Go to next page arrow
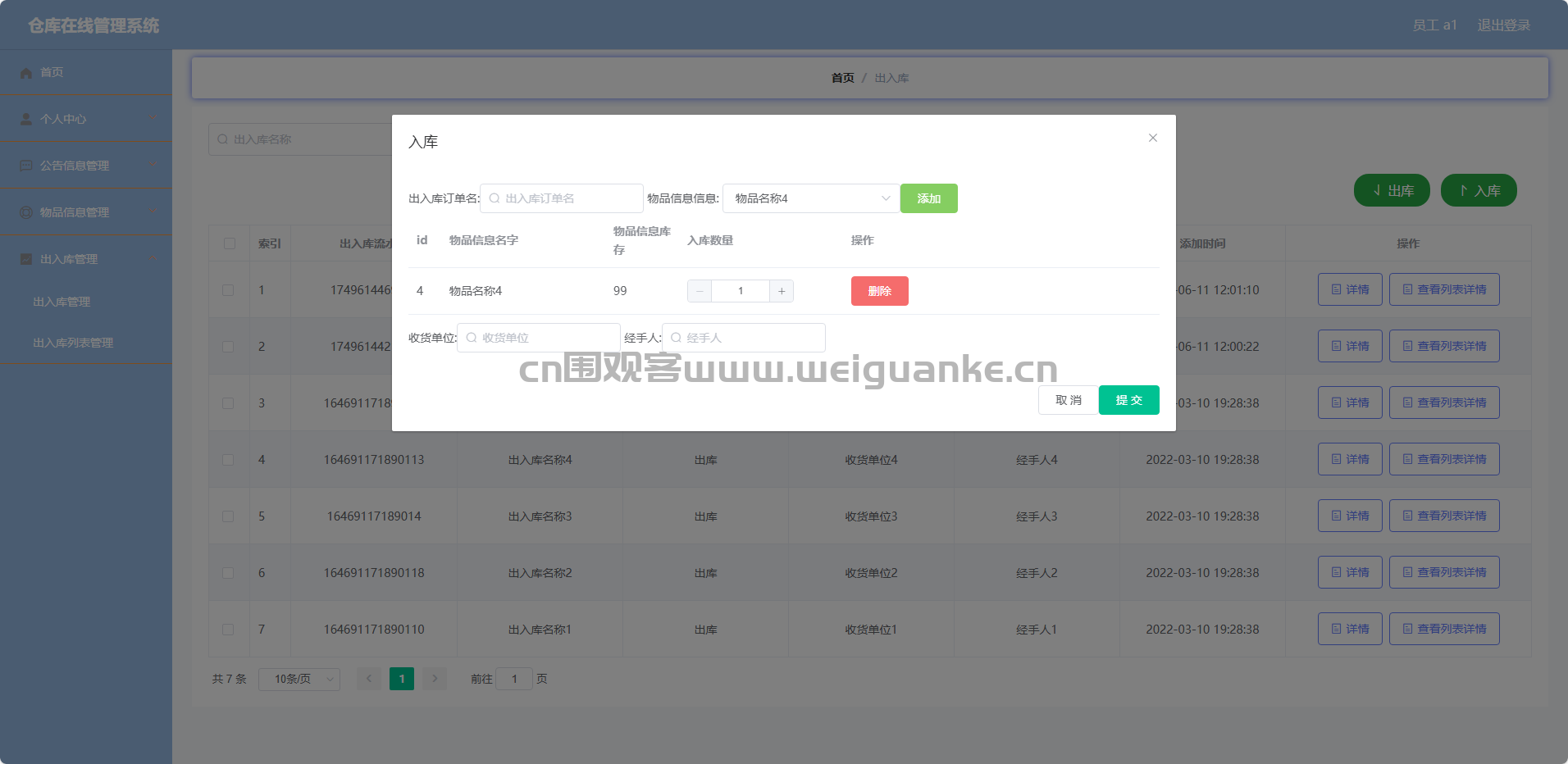 pyautogui.click(x=435, y=679)
